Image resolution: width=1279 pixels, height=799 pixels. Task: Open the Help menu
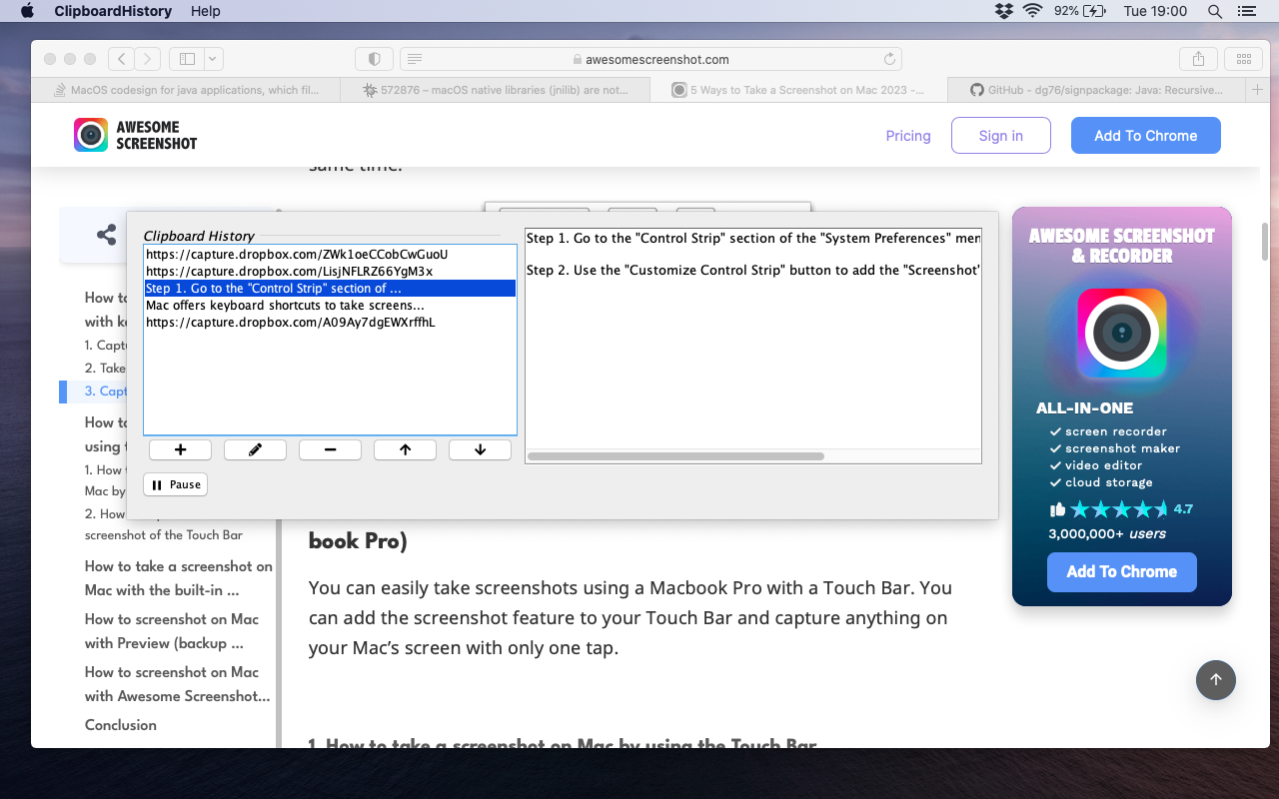tap(205, 11)
